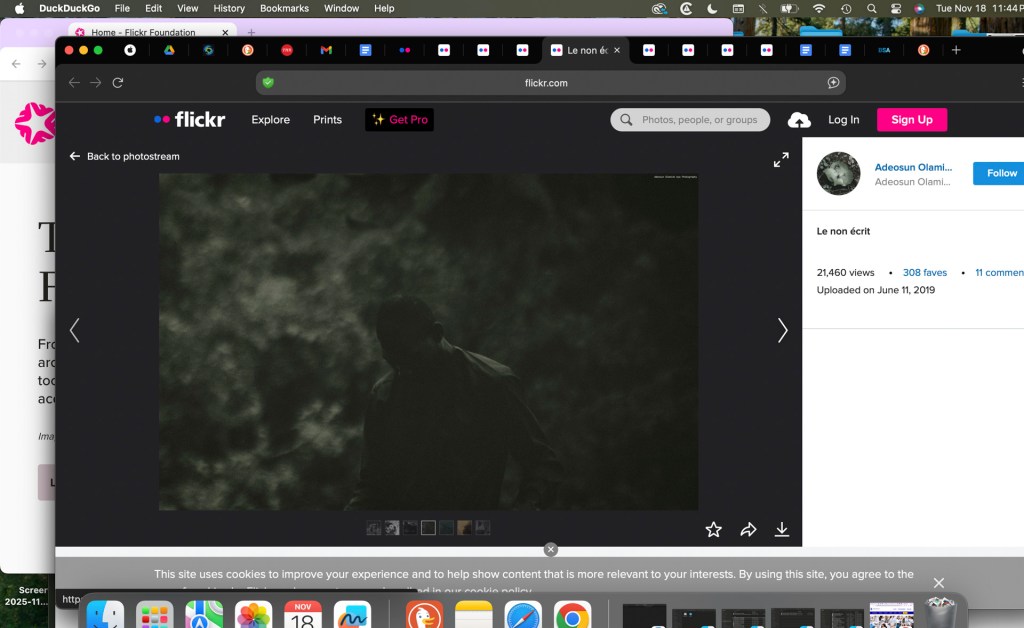This screenshot has width=1024, height=628.
Task: Go to previous photo with left chevron
Action: point(74,331)
